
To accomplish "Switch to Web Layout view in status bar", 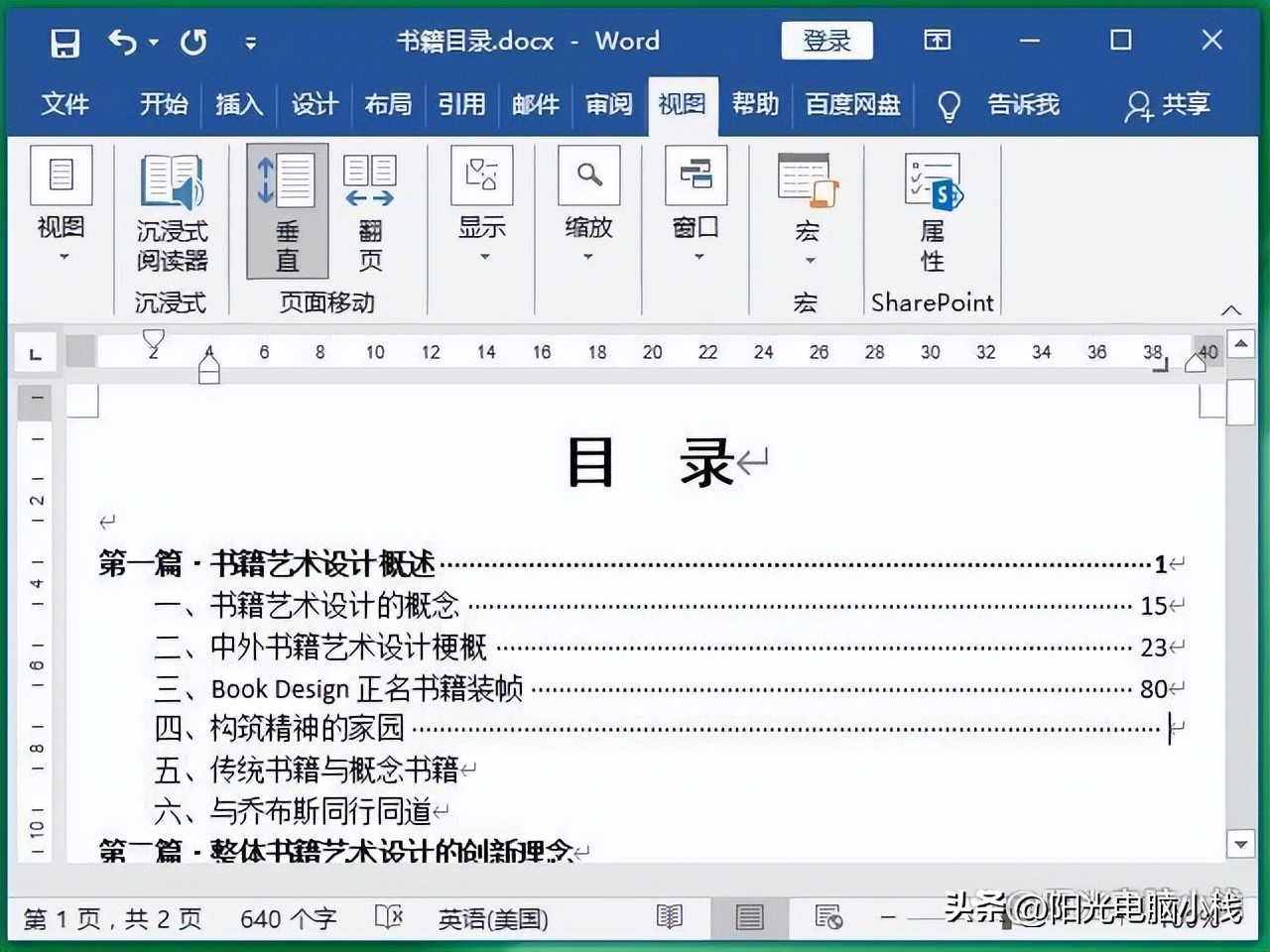I will 828,918.
